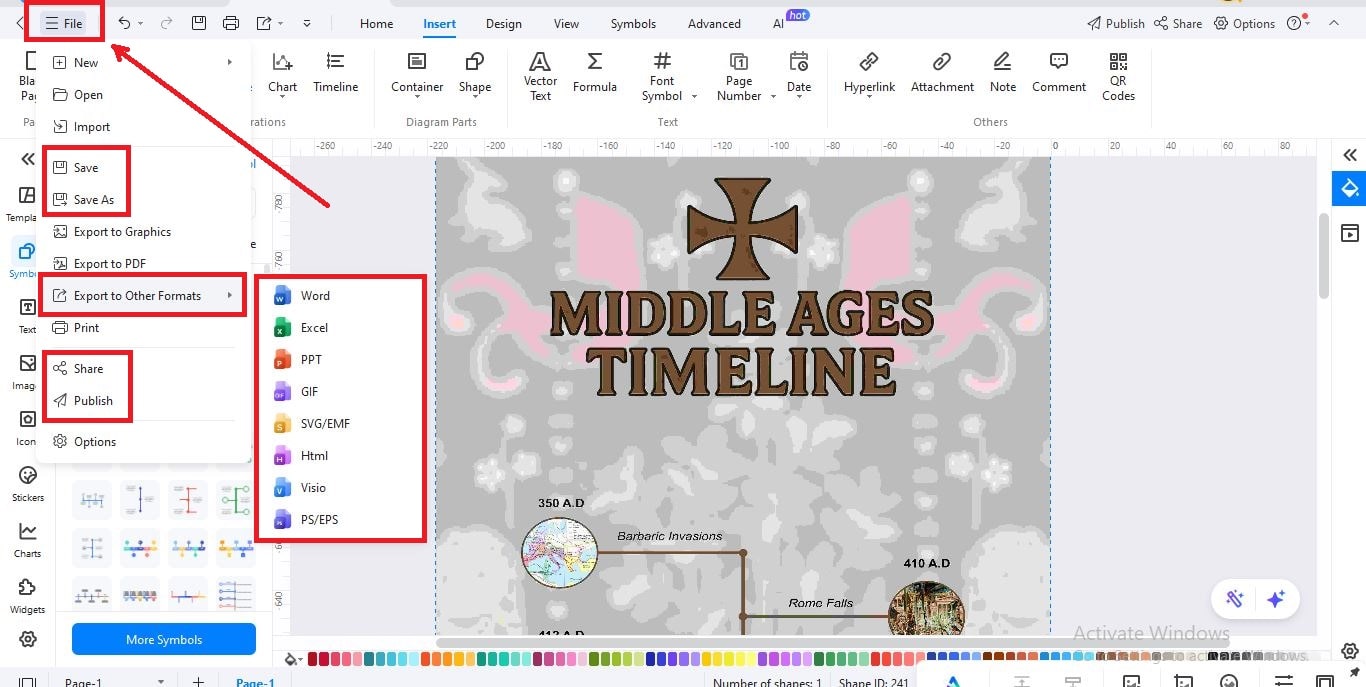Insert an Attachment
The image size is (1366, 687).
[941, 75]
